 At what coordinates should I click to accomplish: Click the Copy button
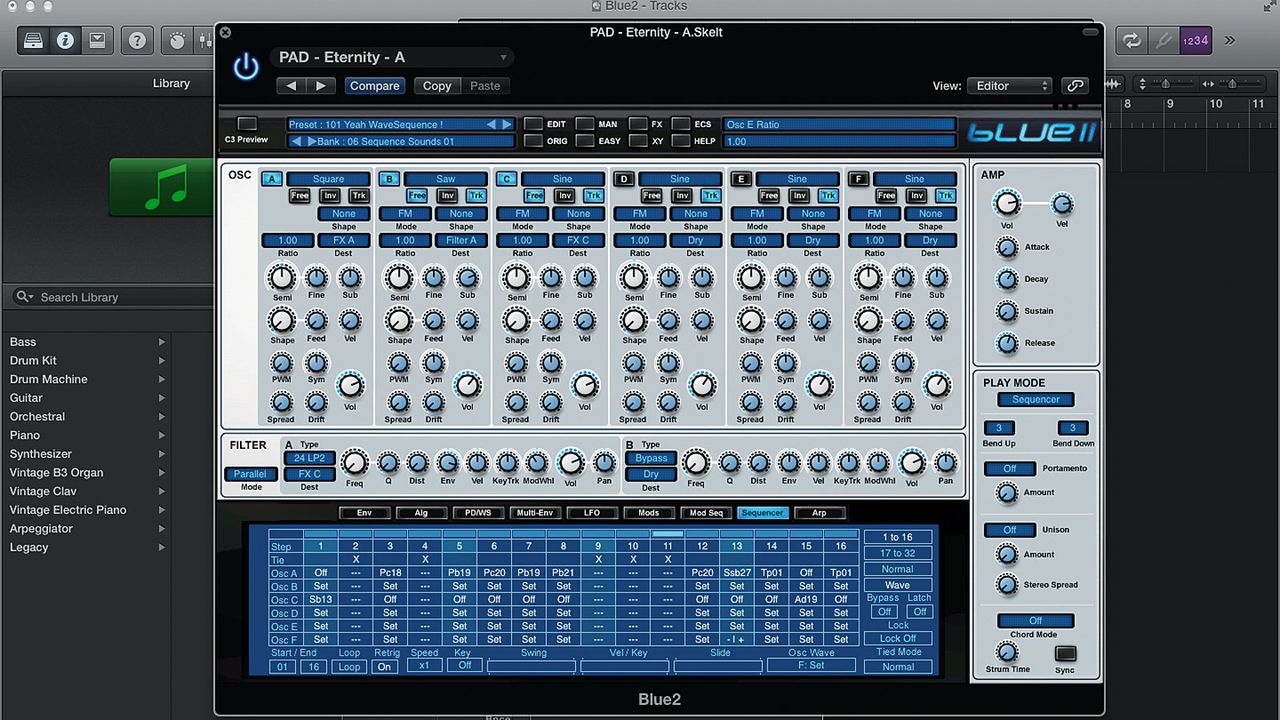[x=437, y=86]
